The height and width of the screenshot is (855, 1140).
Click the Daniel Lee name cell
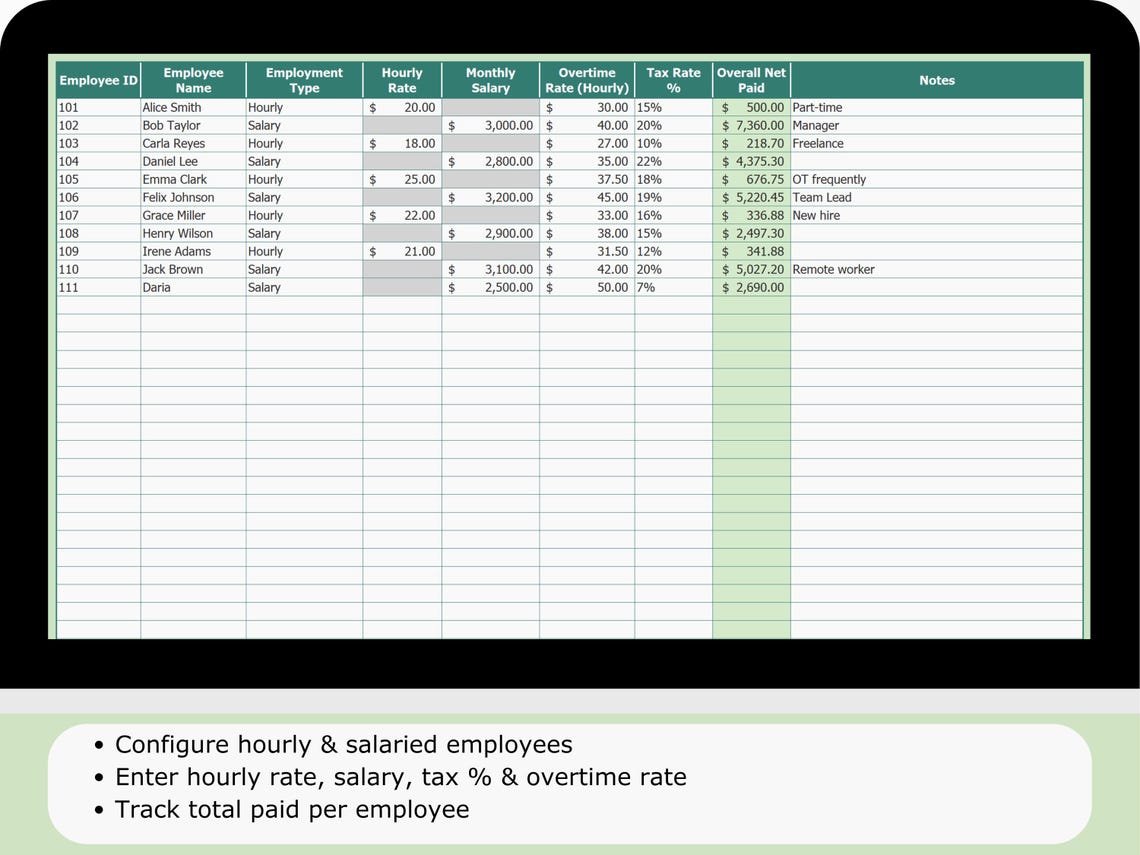click(x=193, y=161)
